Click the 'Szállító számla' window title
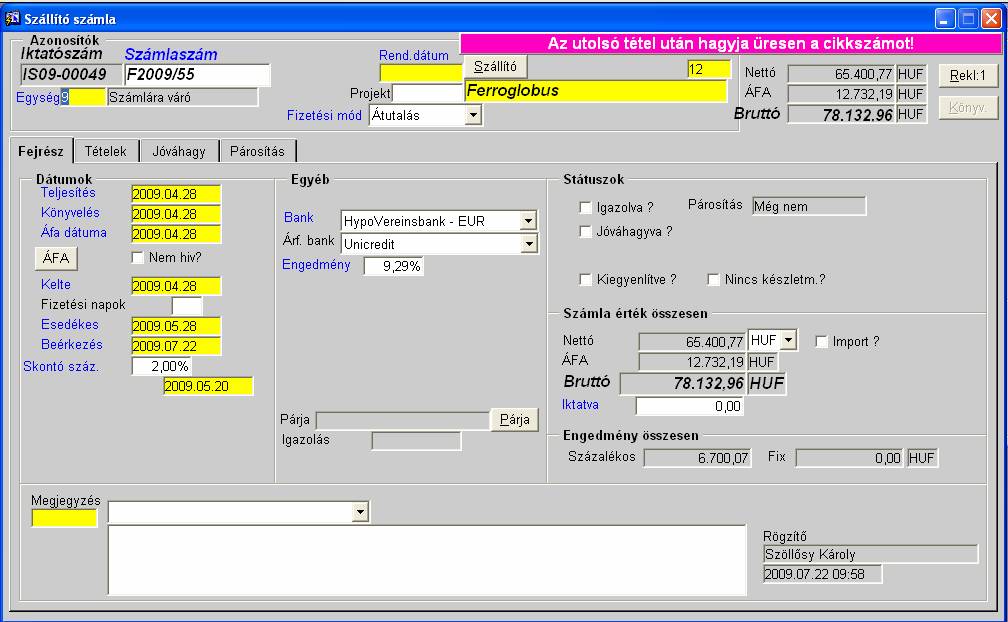Image resolution: width=1008 pixels, height=622 pixels. click(x=70, y=19)
